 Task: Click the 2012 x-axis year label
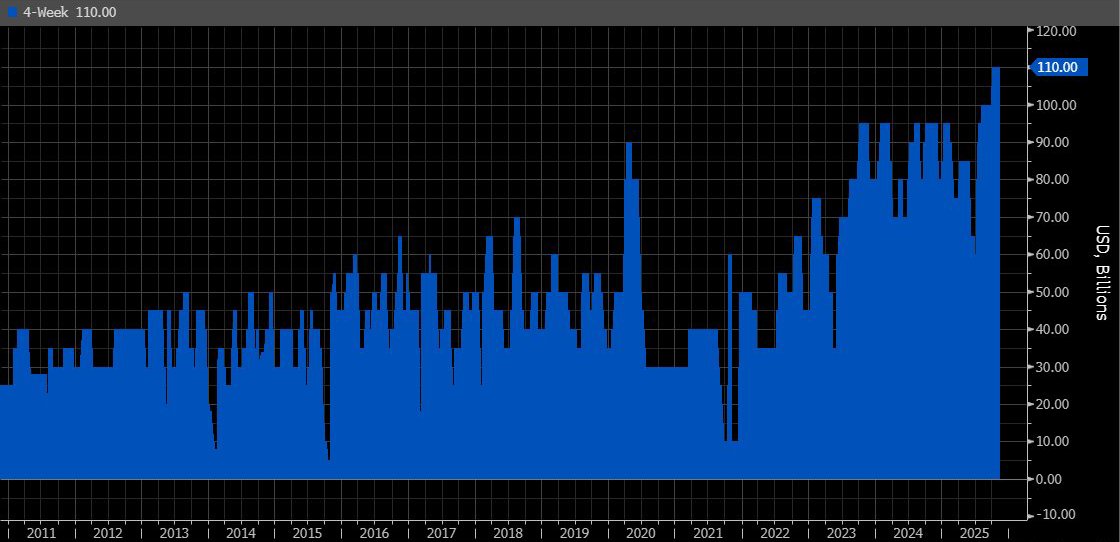coord(108,533)
